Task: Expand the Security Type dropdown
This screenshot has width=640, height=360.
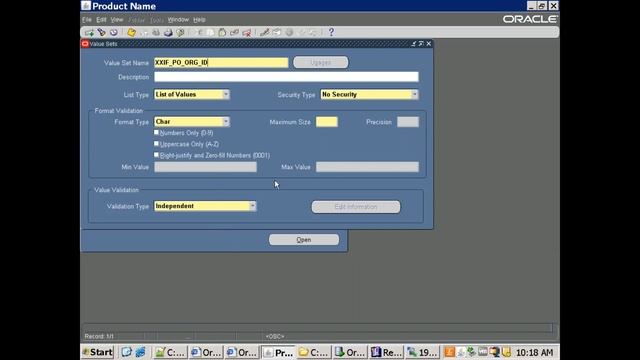Action: pos(415,94)
